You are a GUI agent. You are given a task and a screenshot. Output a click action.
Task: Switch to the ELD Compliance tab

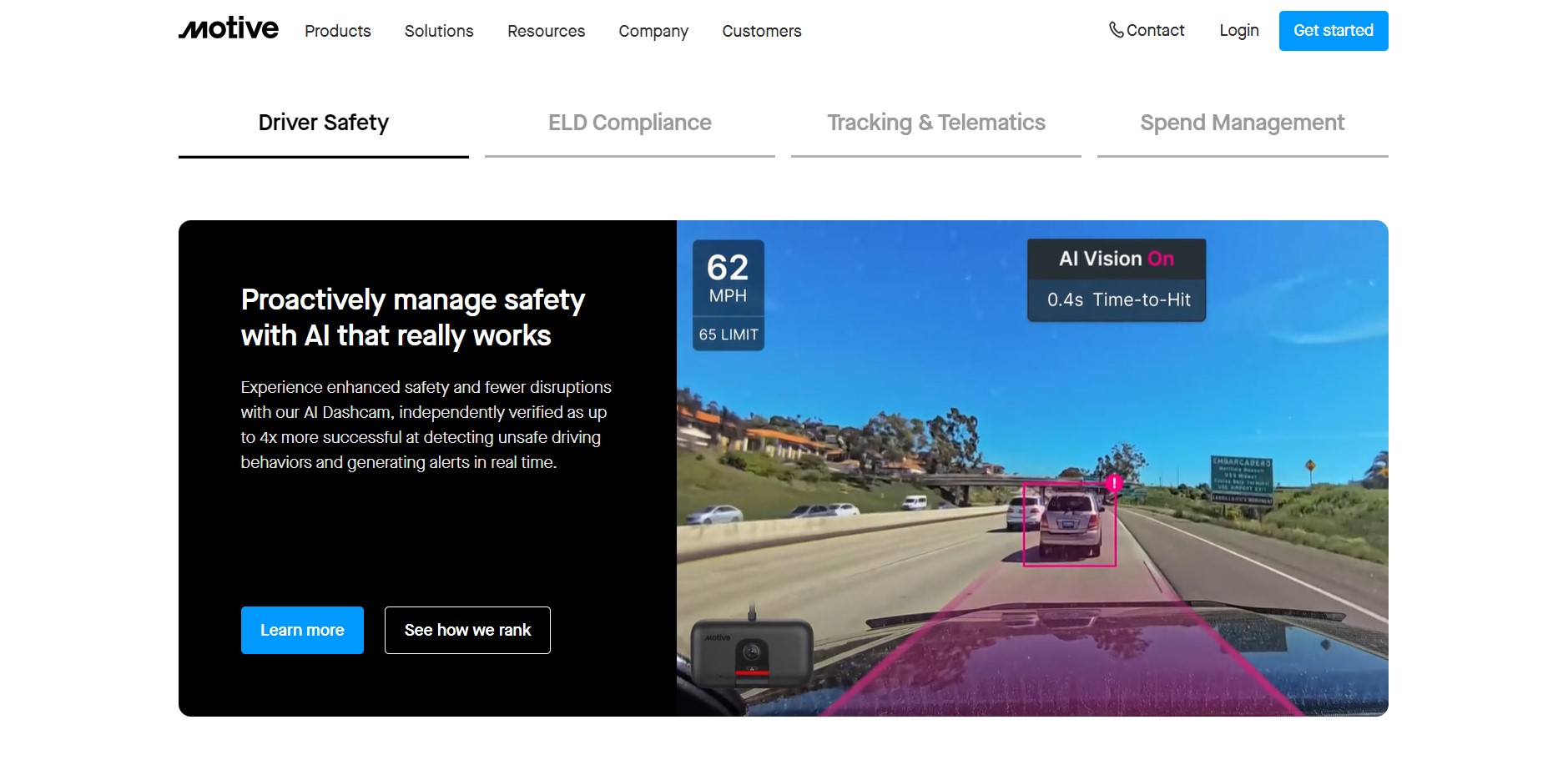630,123
